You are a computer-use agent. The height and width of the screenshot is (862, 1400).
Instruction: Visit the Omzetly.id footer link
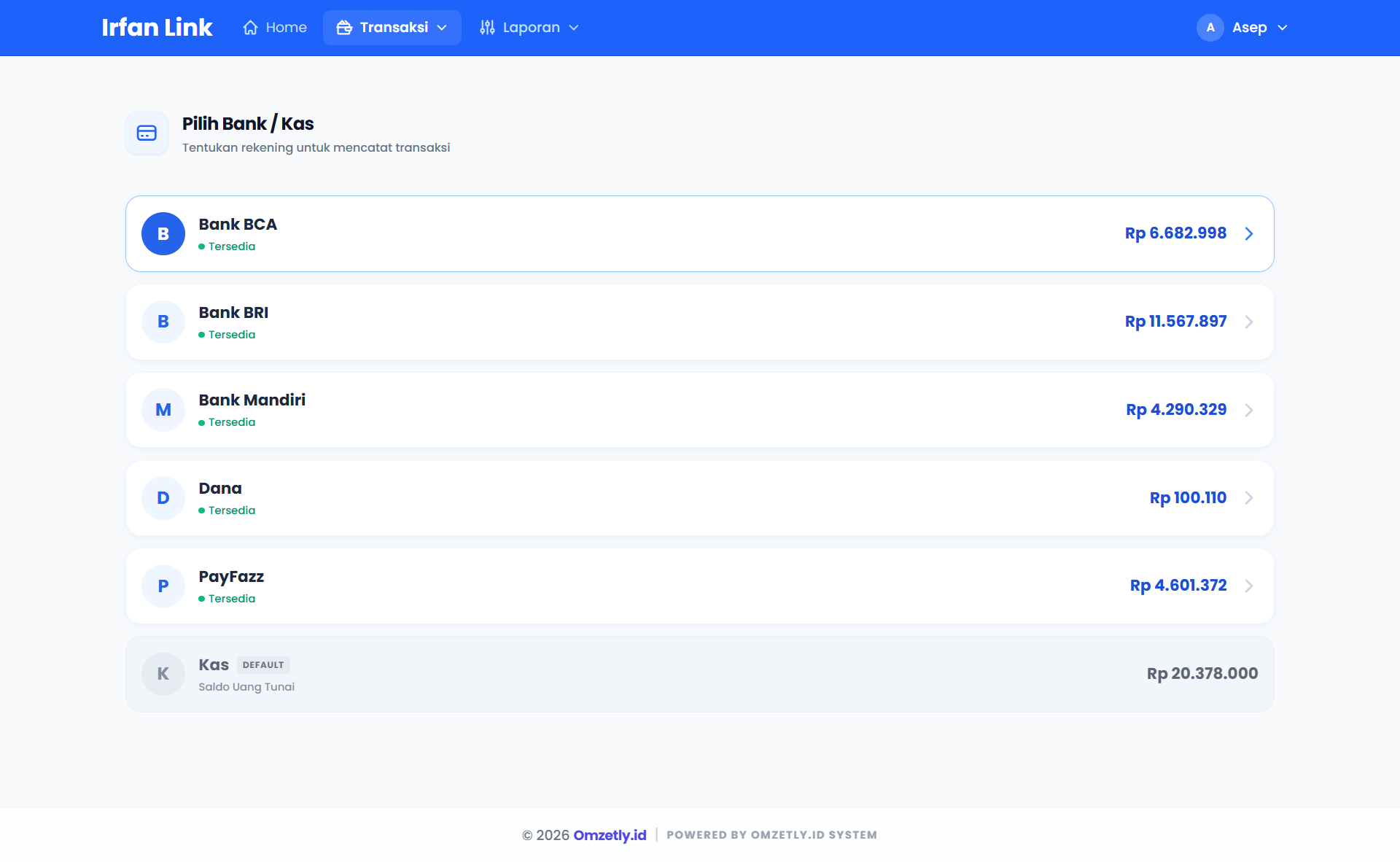610,835
